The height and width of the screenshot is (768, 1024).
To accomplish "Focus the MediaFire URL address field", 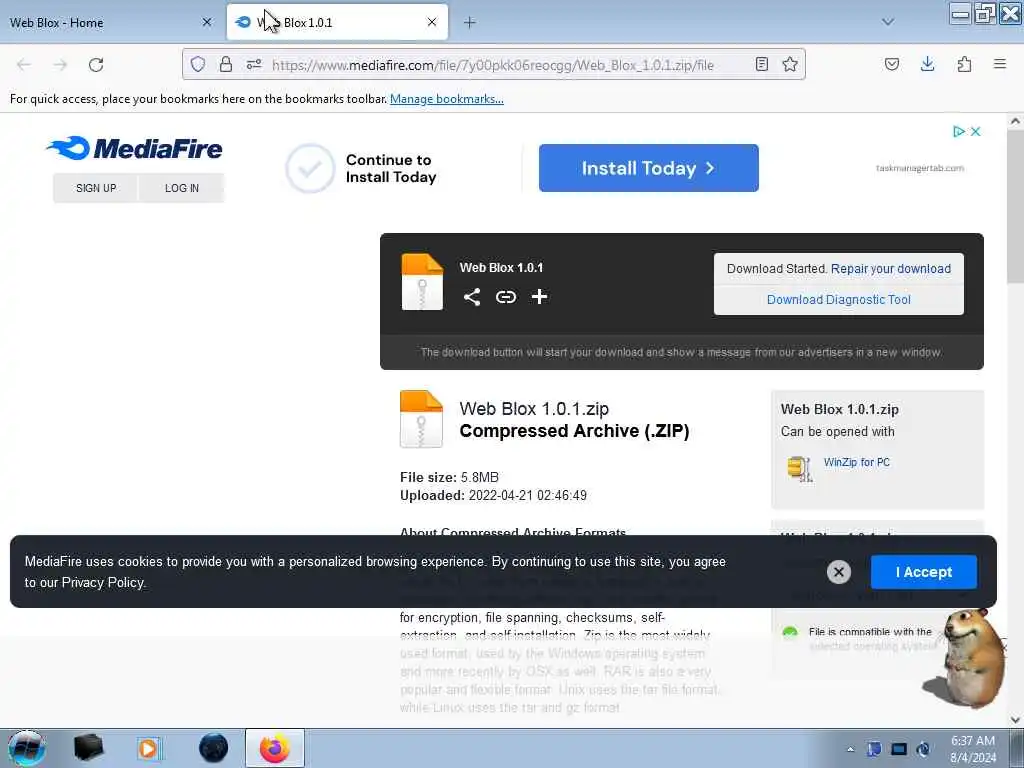I will [x=492, y=65].
